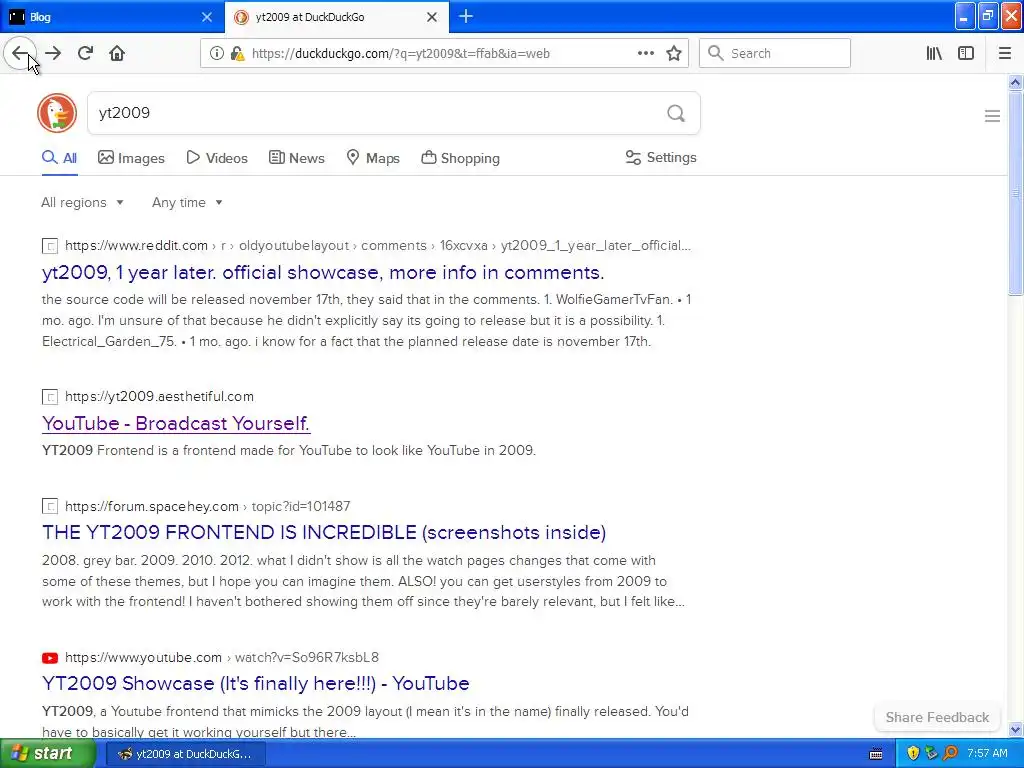Toggle the sidebar icon in toolbar

pos(966,54)
